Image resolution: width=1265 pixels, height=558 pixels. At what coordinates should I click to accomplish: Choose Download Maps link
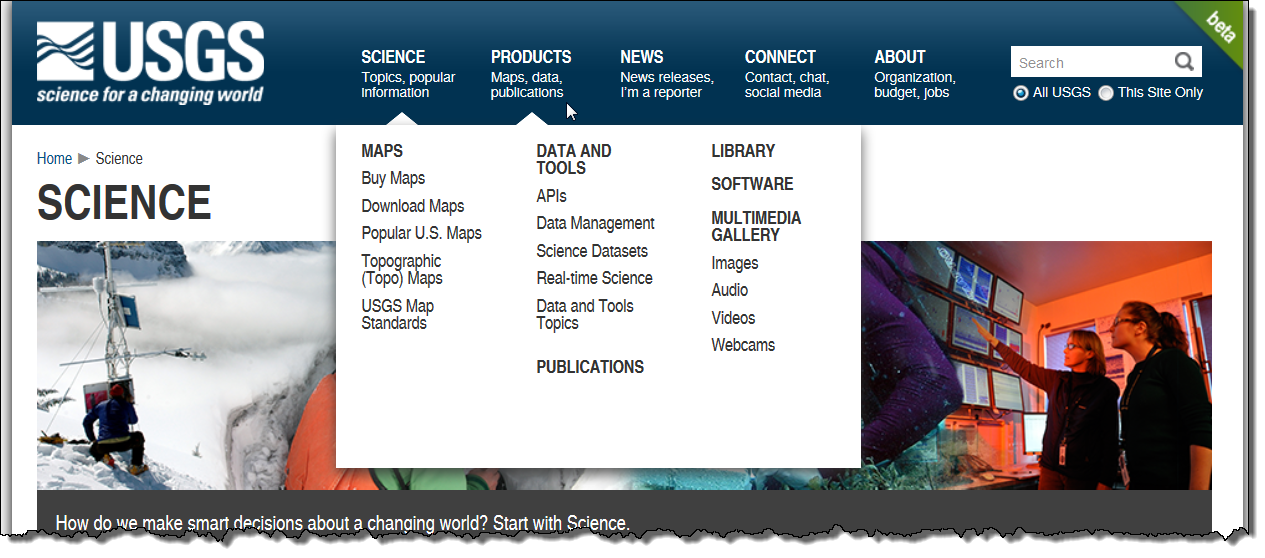pyautogui.click(x=413, y=206)
